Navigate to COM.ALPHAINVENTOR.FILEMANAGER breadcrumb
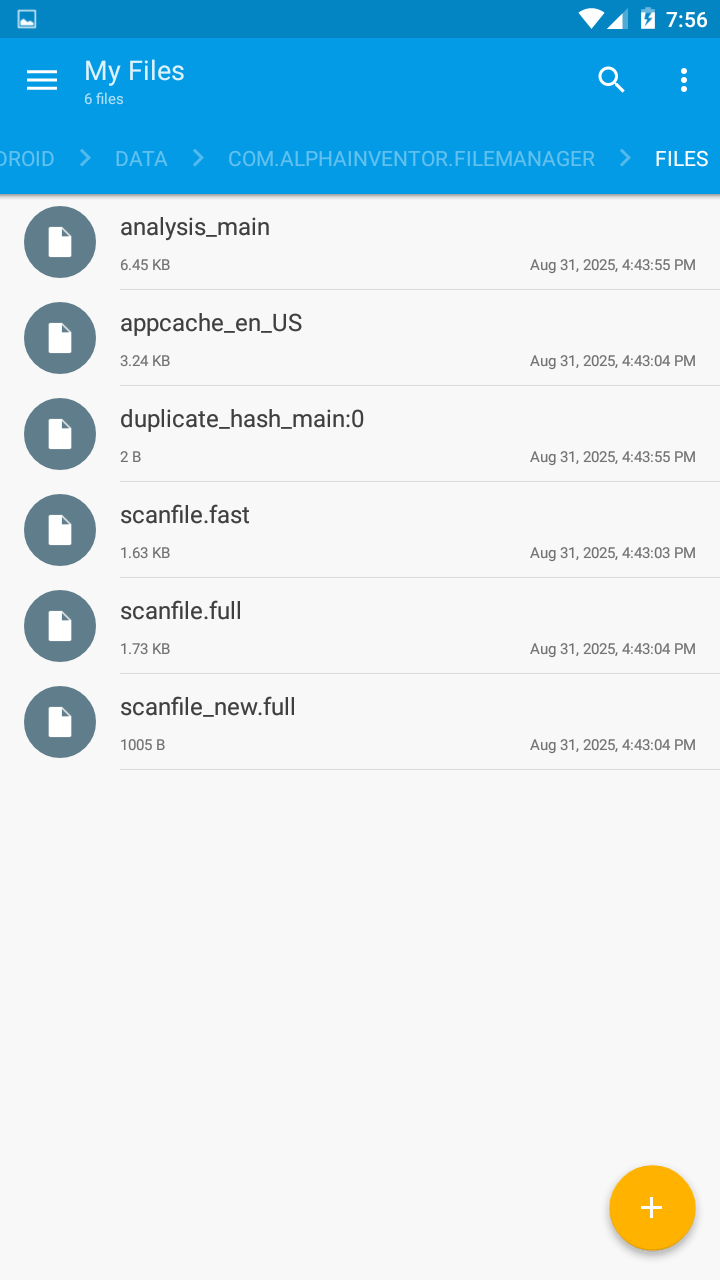The width and height of the screenshot is (720, 1280). [411, 159]
